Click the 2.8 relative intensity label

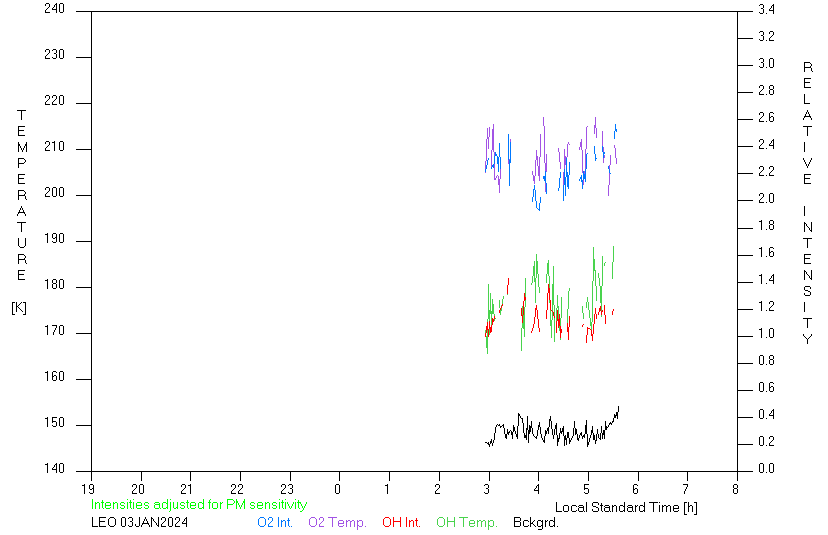pyautogui.click(x=766, y=90)
